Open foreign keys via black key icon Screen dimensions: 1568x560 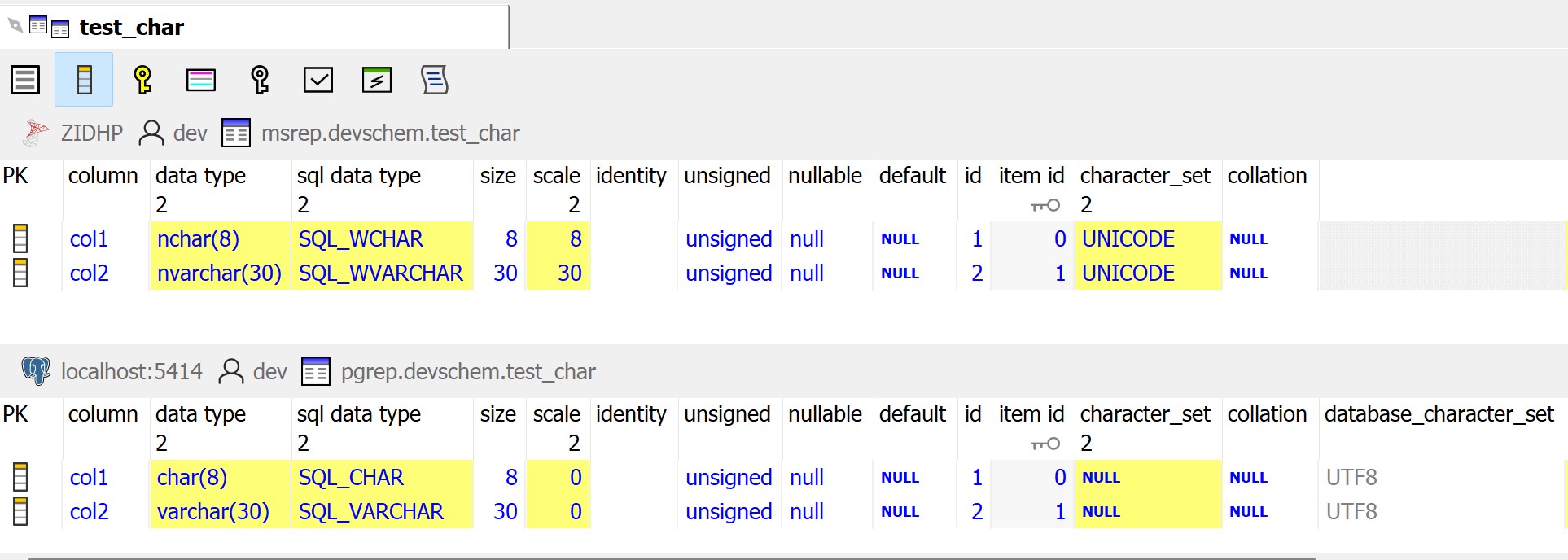260,80
